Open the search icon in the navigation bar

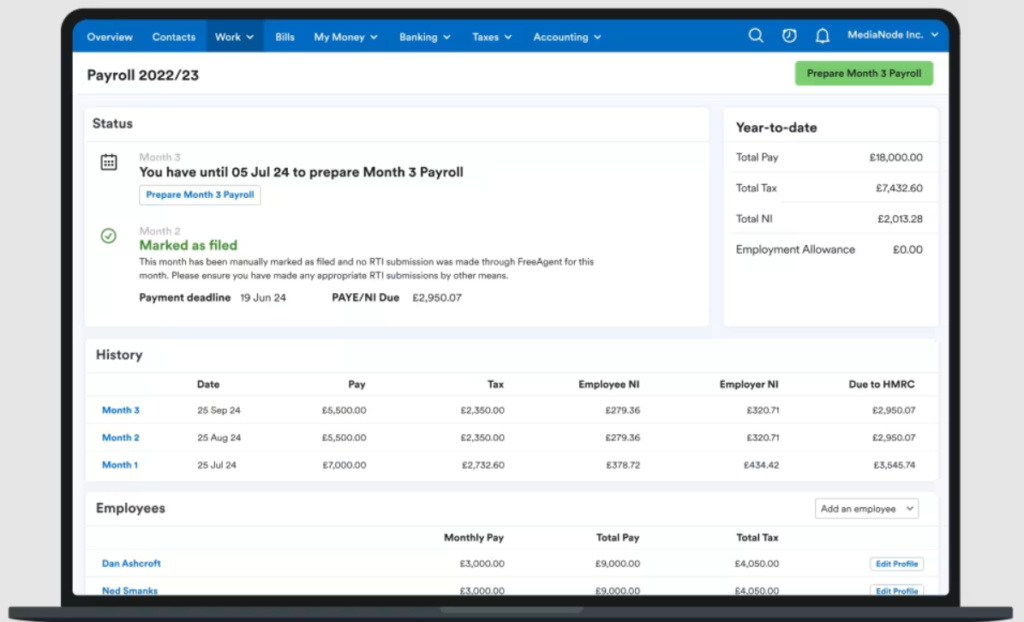point(756,36)
